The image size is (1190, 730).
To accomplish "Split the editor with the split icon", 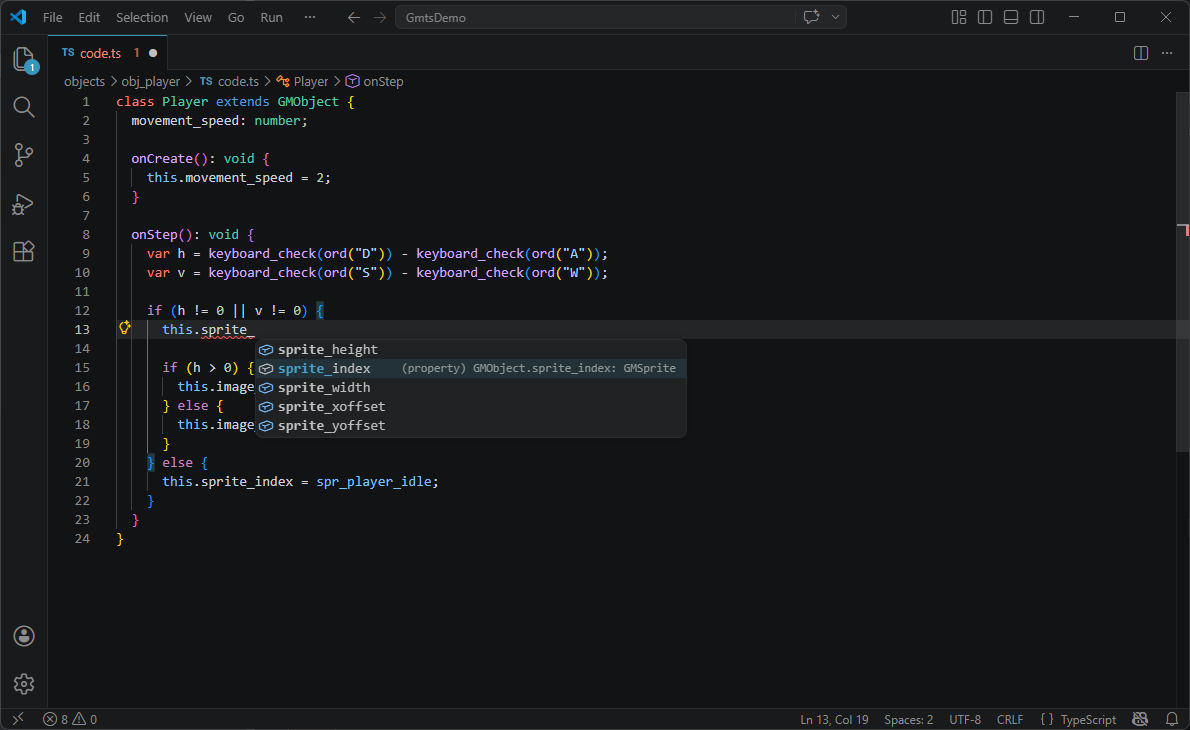I will click(x=1141, y=53).
